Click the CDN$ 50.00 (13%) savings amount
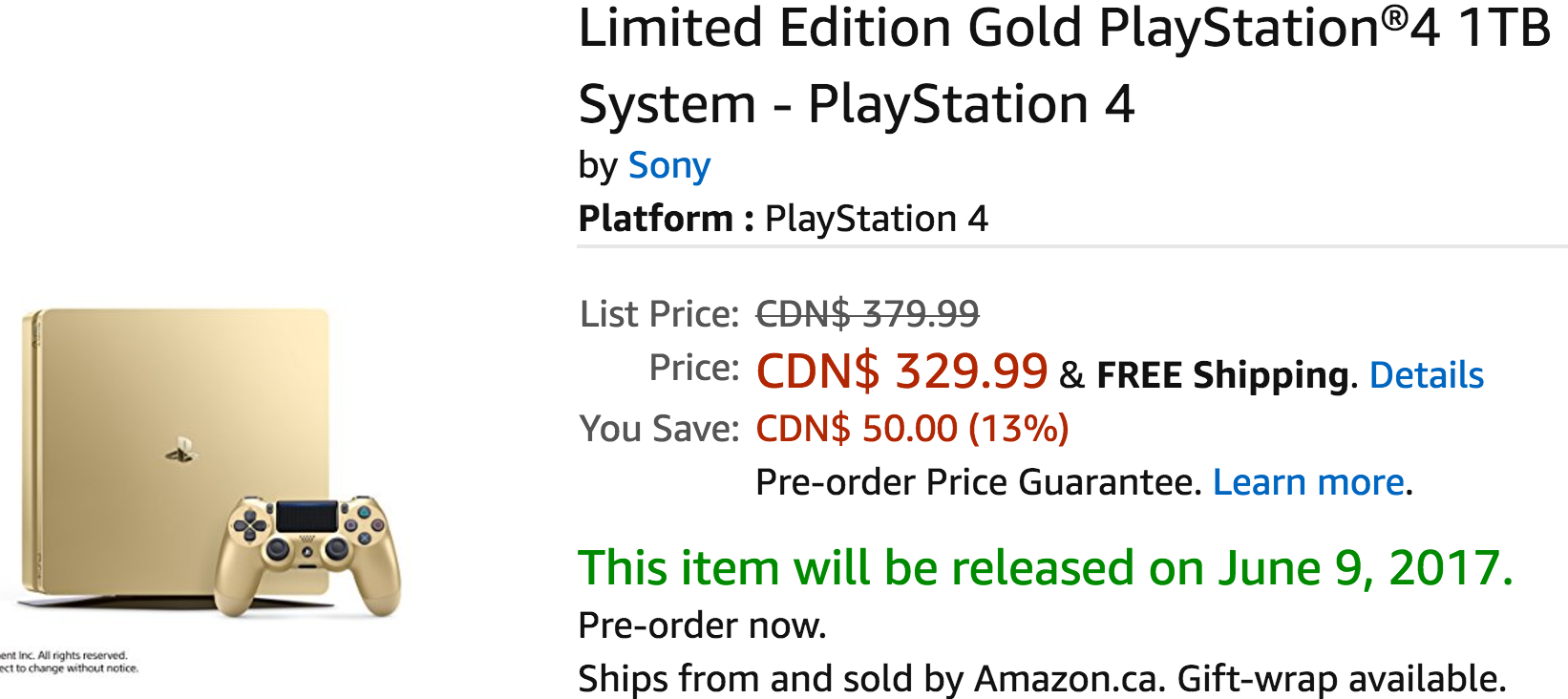The image size is (1568, 699). pyautogui.click(x=912, y=429)
